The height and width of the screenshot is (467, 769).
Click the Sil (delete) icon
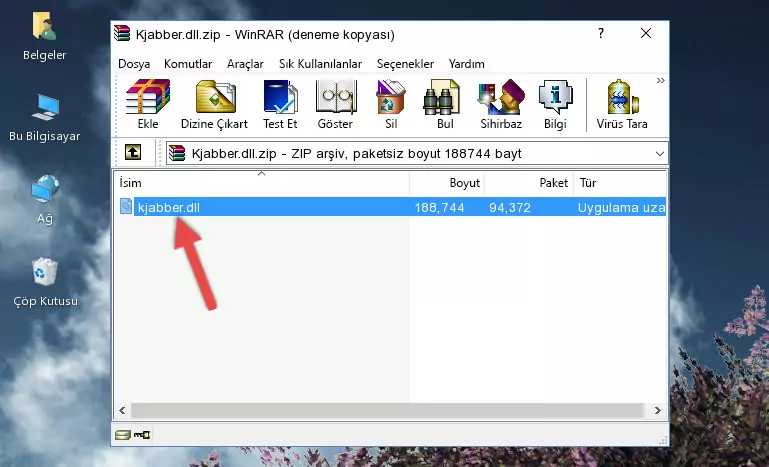[x=391, y=105]
